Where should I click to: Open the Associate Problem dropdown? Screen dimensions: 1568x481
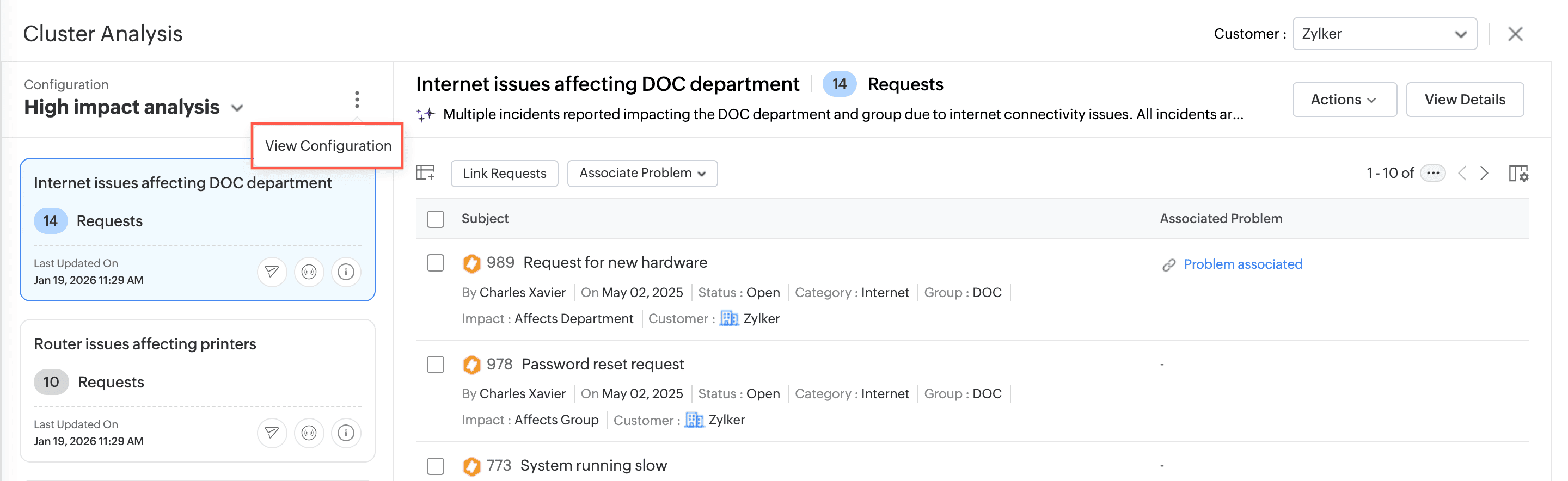pyautogui.click(x=642, y=174)
